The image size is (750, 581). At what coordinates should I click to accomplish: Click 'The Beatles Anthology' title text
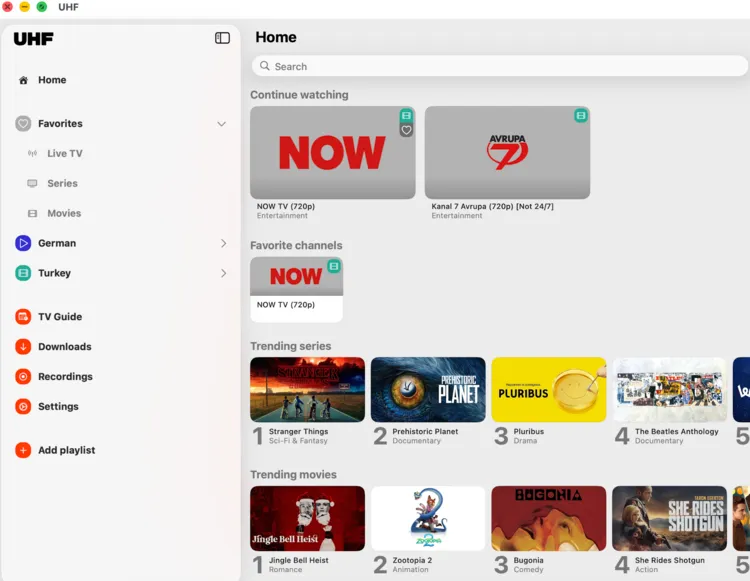tap(677, 431)
